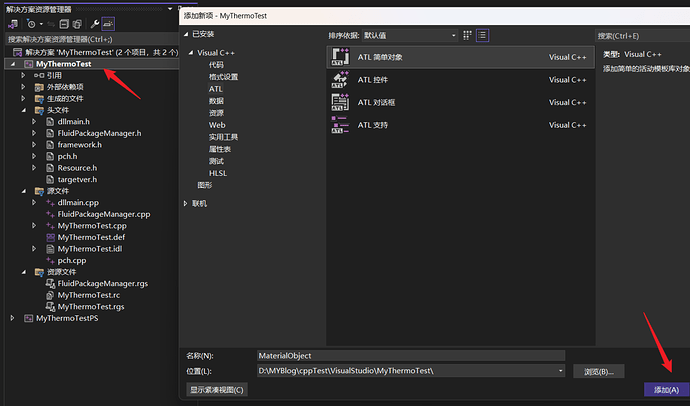
Task: Expand the MyThermoTestPS project
Action: (x=13, y=318)
